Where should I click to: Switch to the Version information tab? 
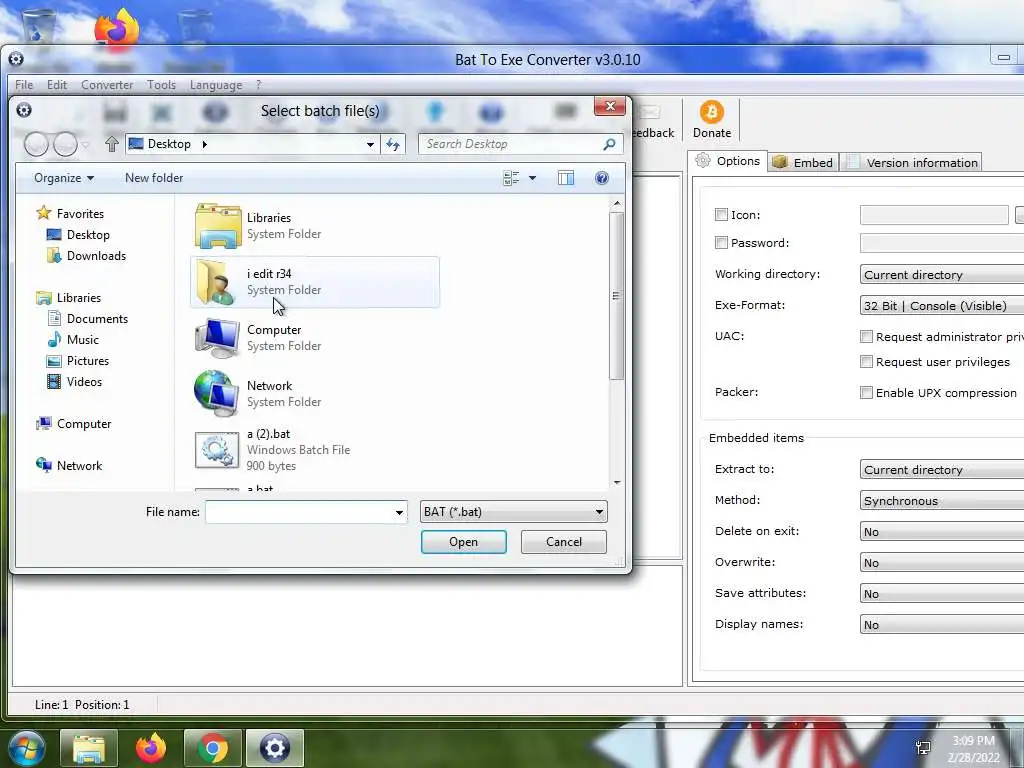(912, 163)
